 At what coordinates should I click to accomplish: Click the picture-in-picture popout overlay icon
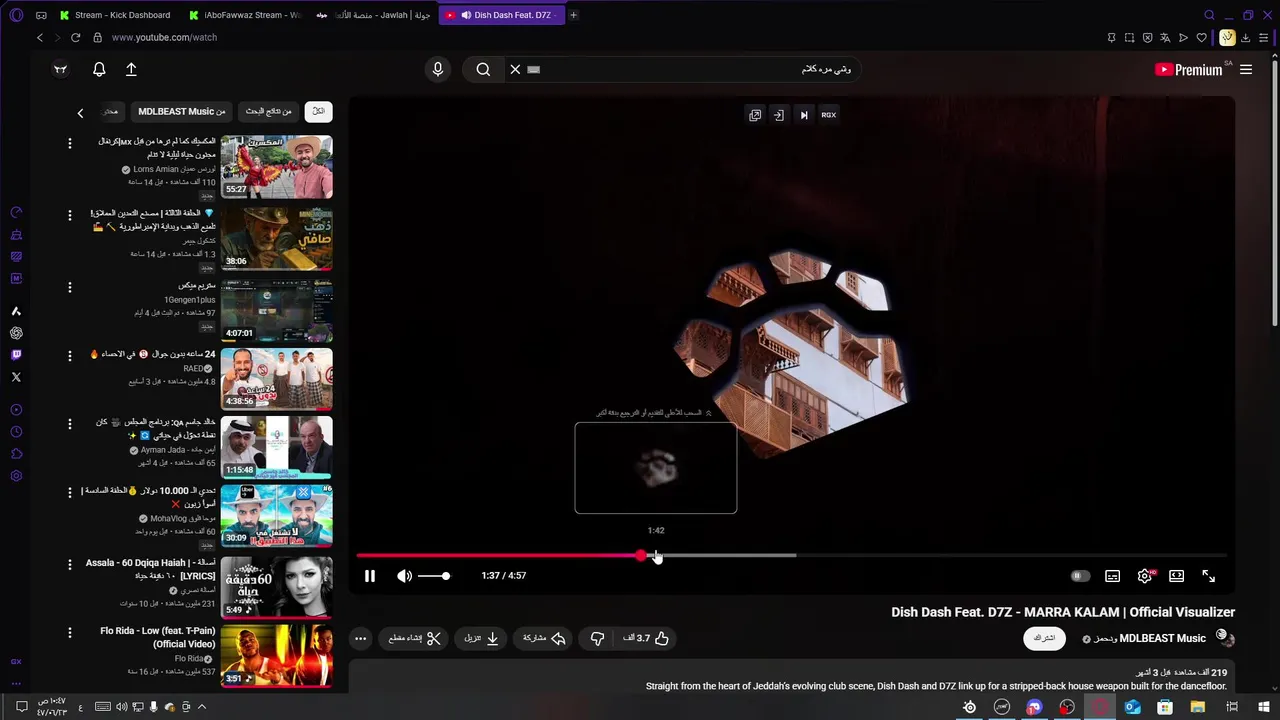coord(755,115)
